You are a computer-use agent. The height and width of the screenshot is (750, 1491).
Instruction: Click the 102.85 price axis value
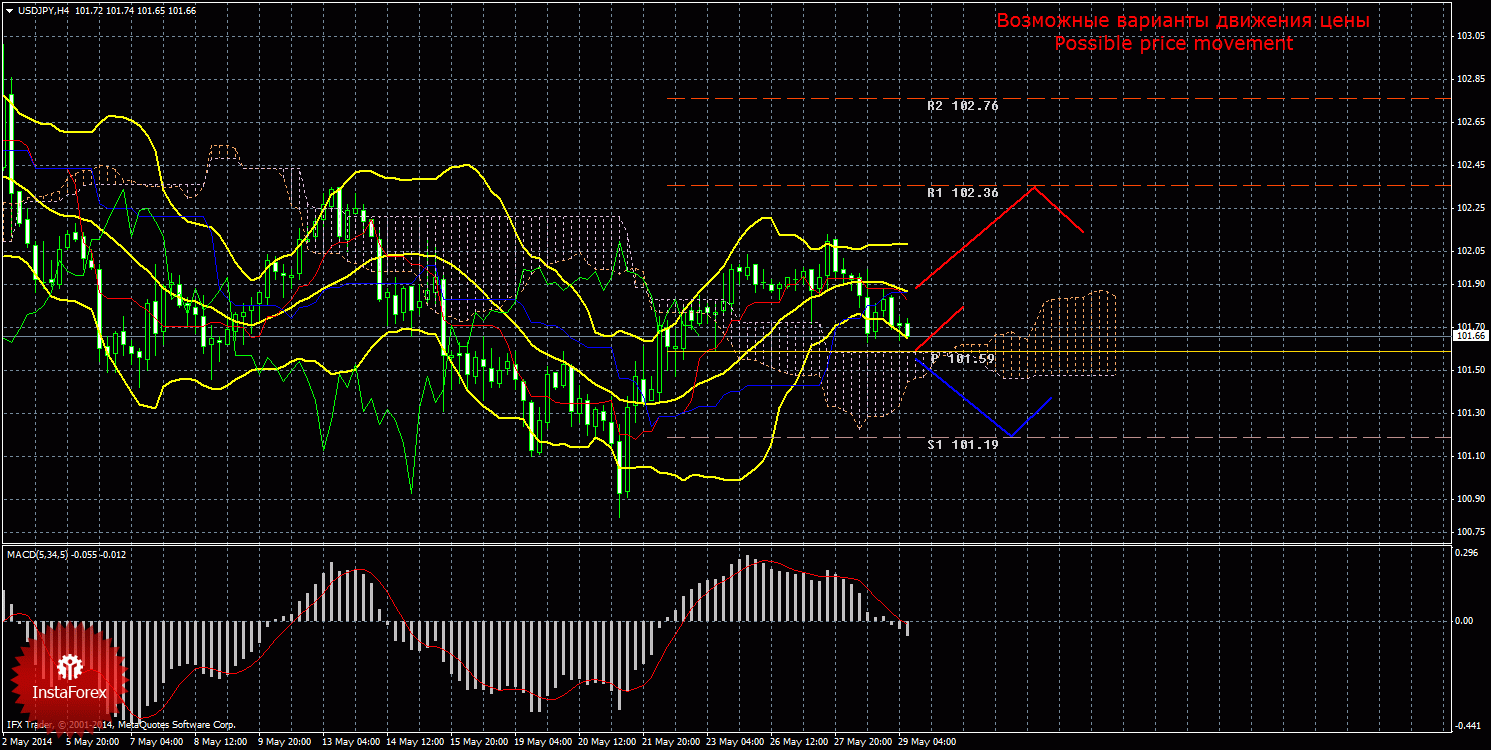point(1470,79)
